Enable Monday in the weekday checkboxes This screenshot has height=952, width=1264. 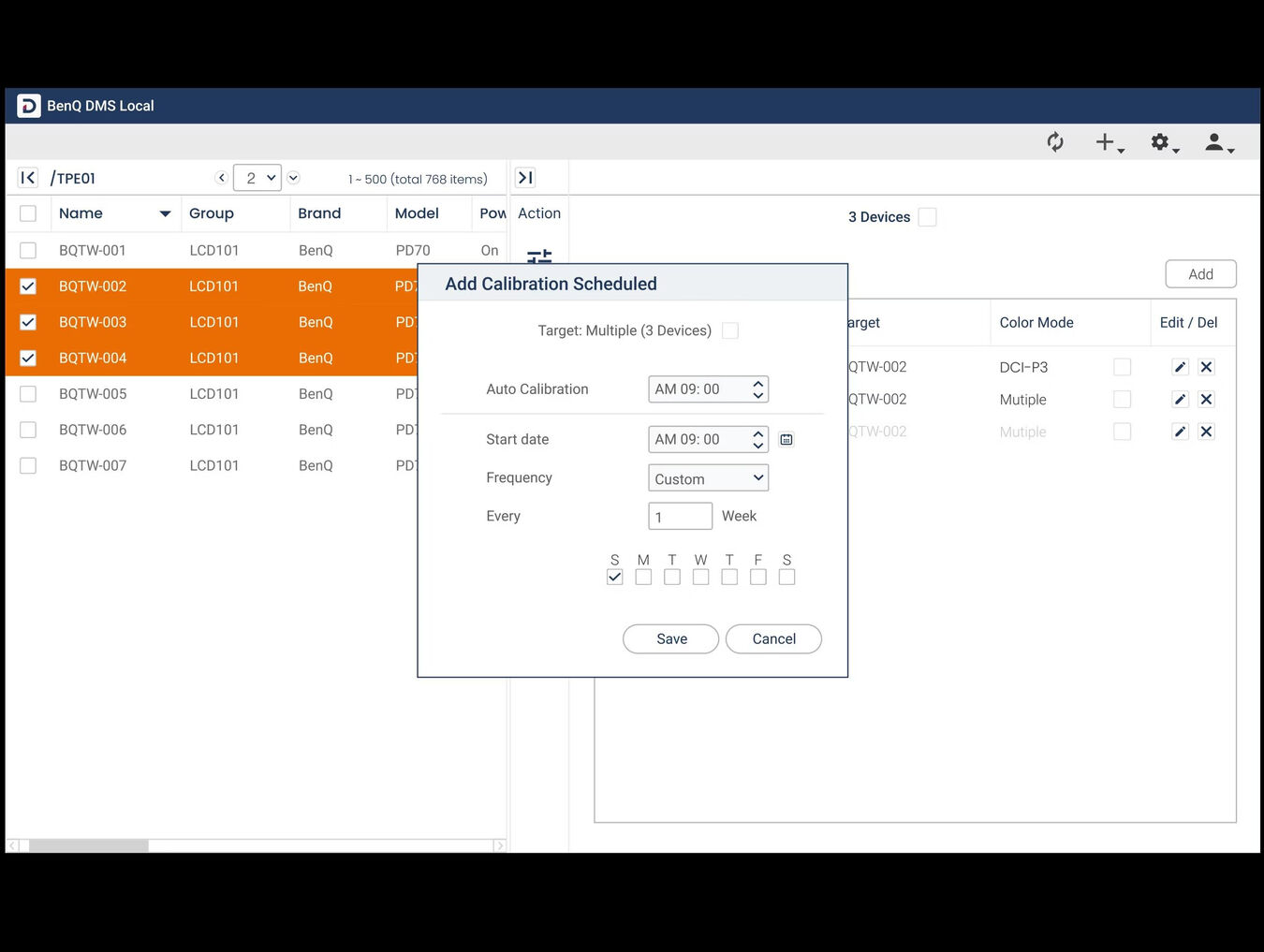(x=643, y=578)
